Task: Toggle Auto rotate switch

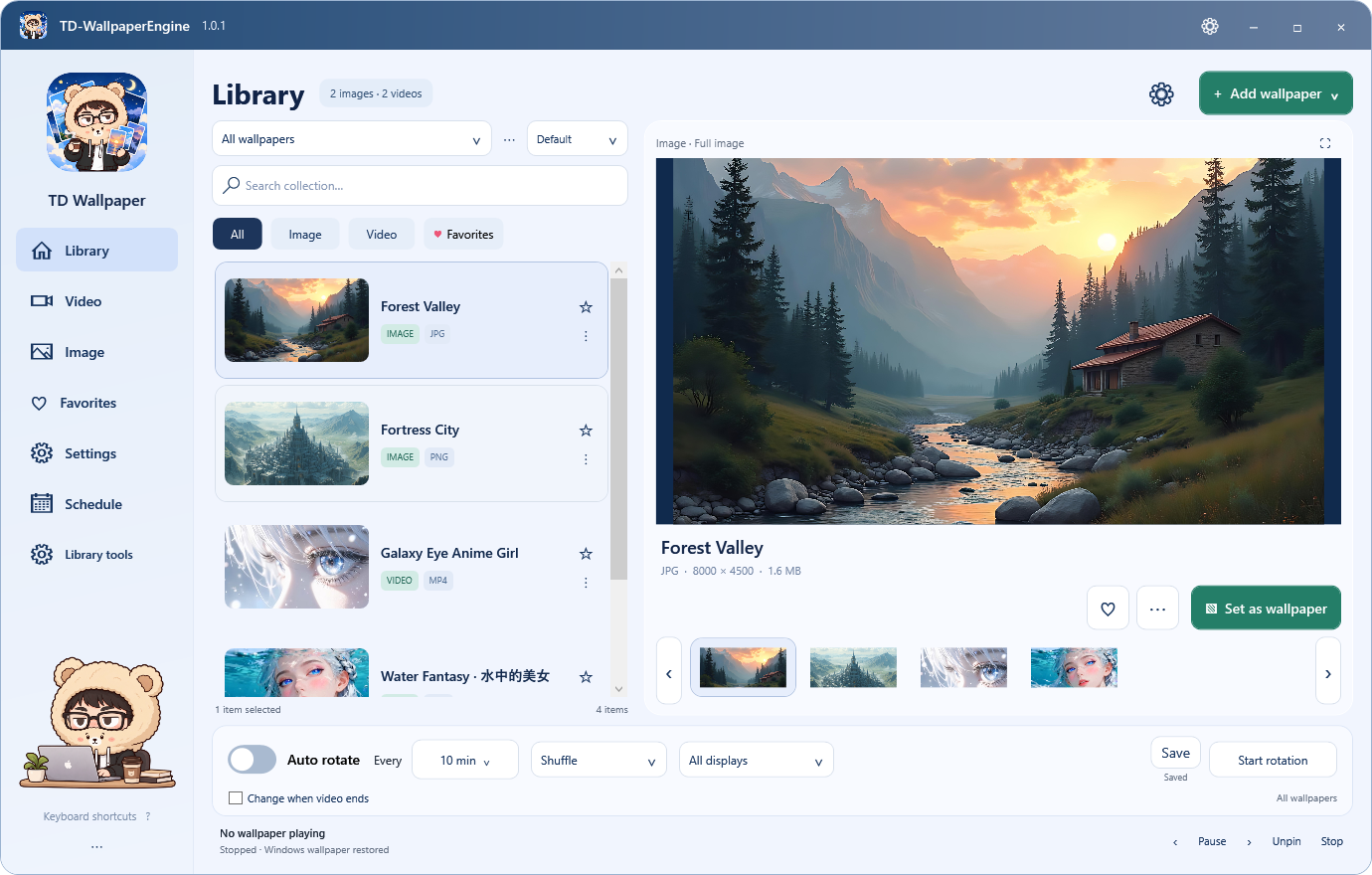Action: click(x=253, y=760)
